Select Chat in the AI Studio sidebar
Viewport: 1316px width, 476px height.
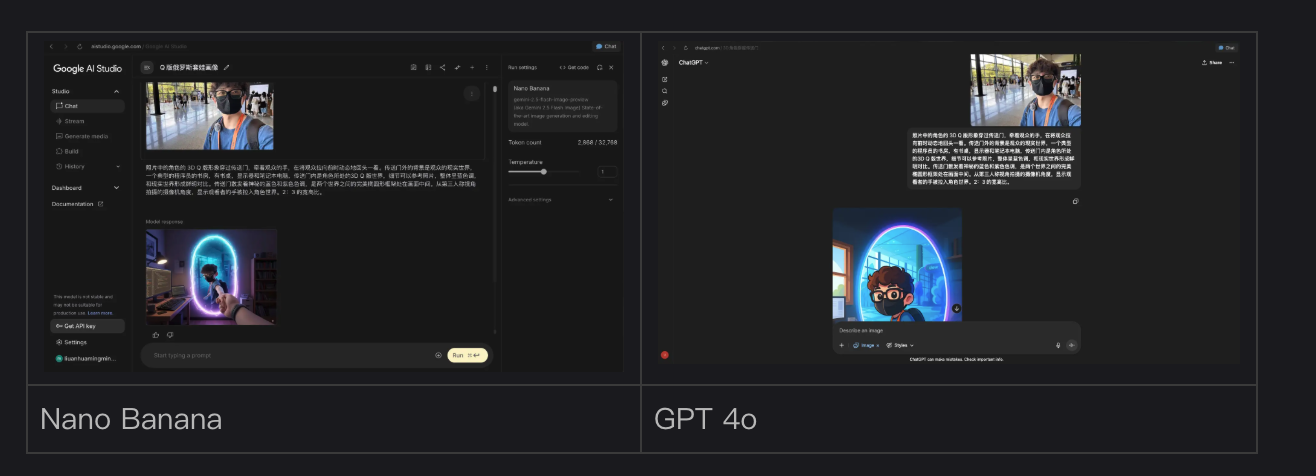87,106
